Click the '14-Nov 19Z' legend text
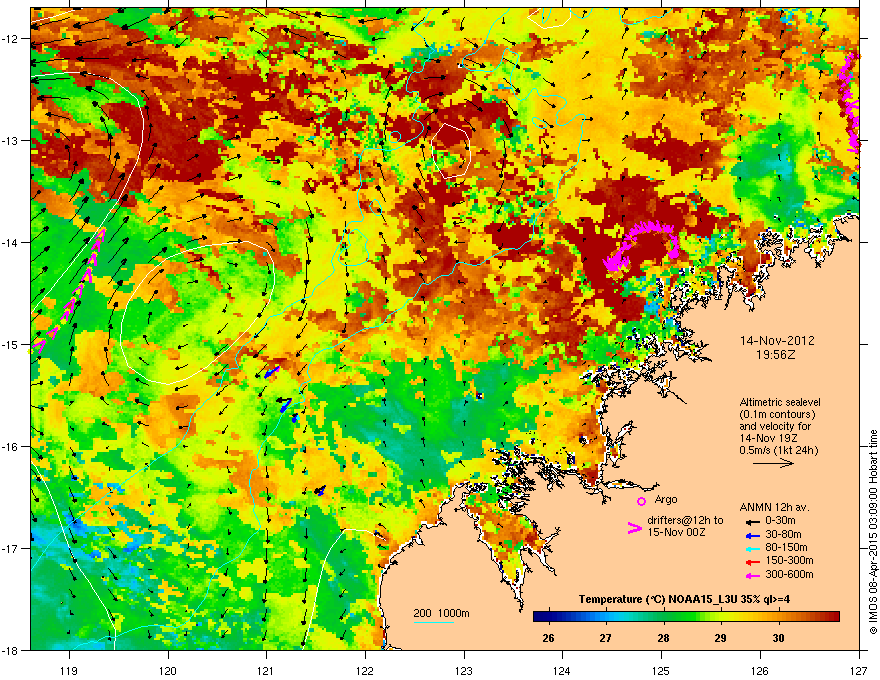Image resolution: width=880 pixels, height=680 pixels. (x=768, y=438)
